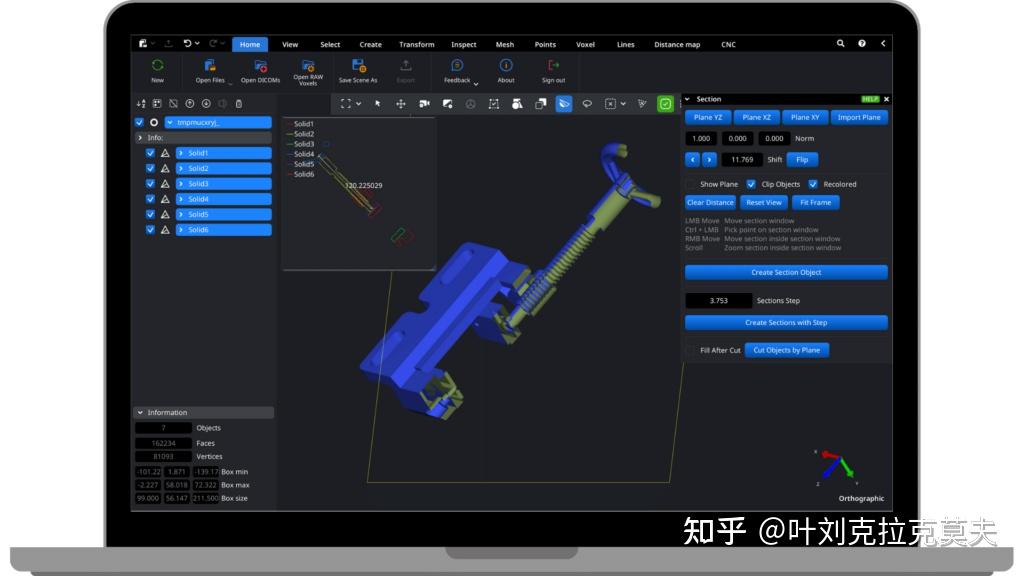Click the camera view icon
The height and width of the screenshot is (576, 1024).
424,104
